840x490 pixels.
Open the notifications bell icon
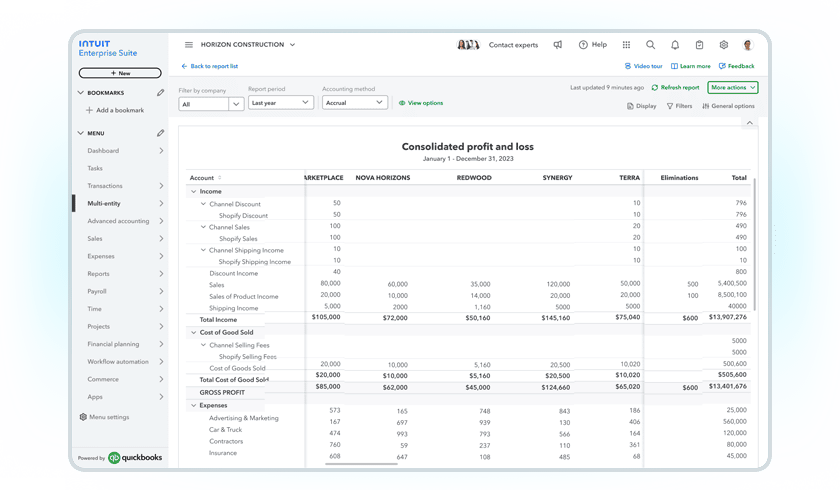click(675, 45)
